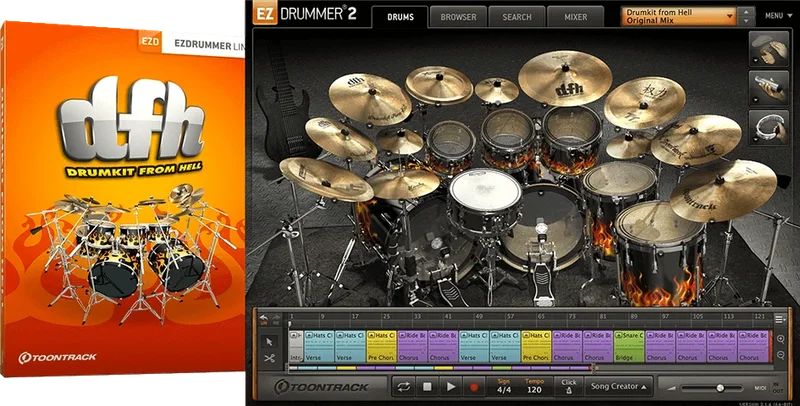This screenshot has width=800, height=406.
Task: Click bar 97 on the timeline ruler
Action: 665,317
